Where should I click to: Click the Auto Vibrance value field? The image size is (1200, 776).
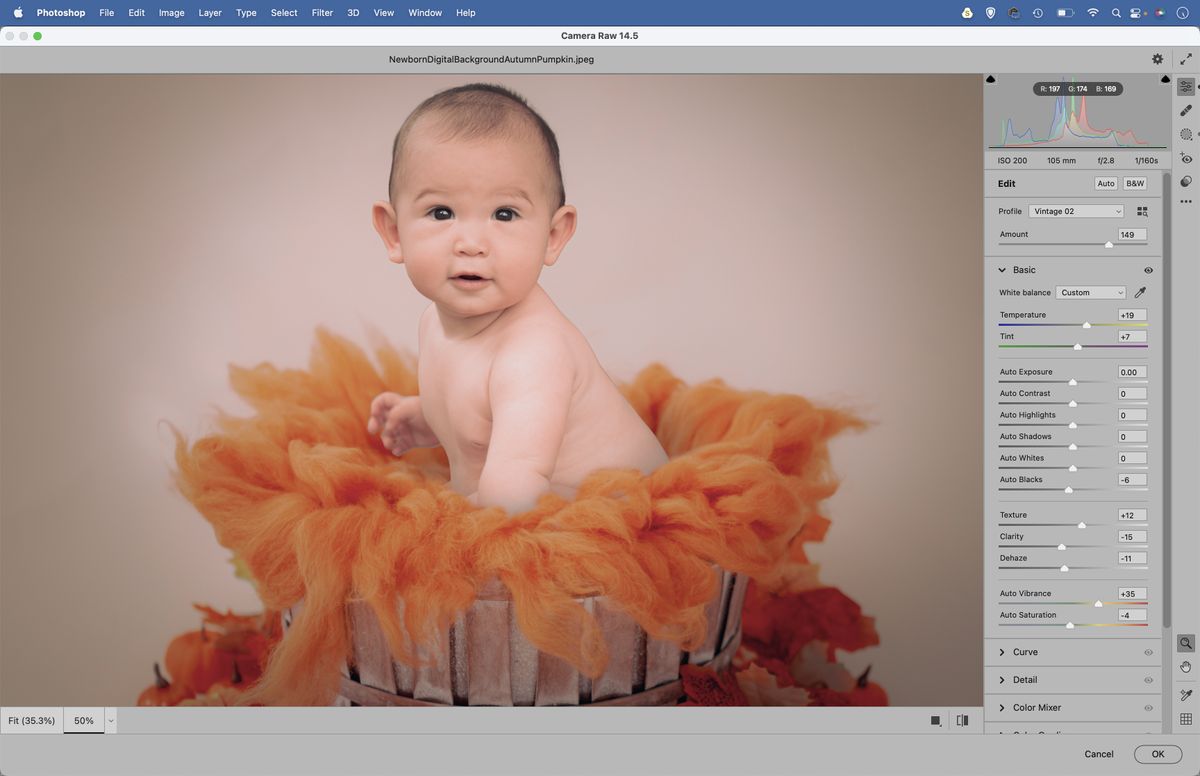click(1132, 594)
